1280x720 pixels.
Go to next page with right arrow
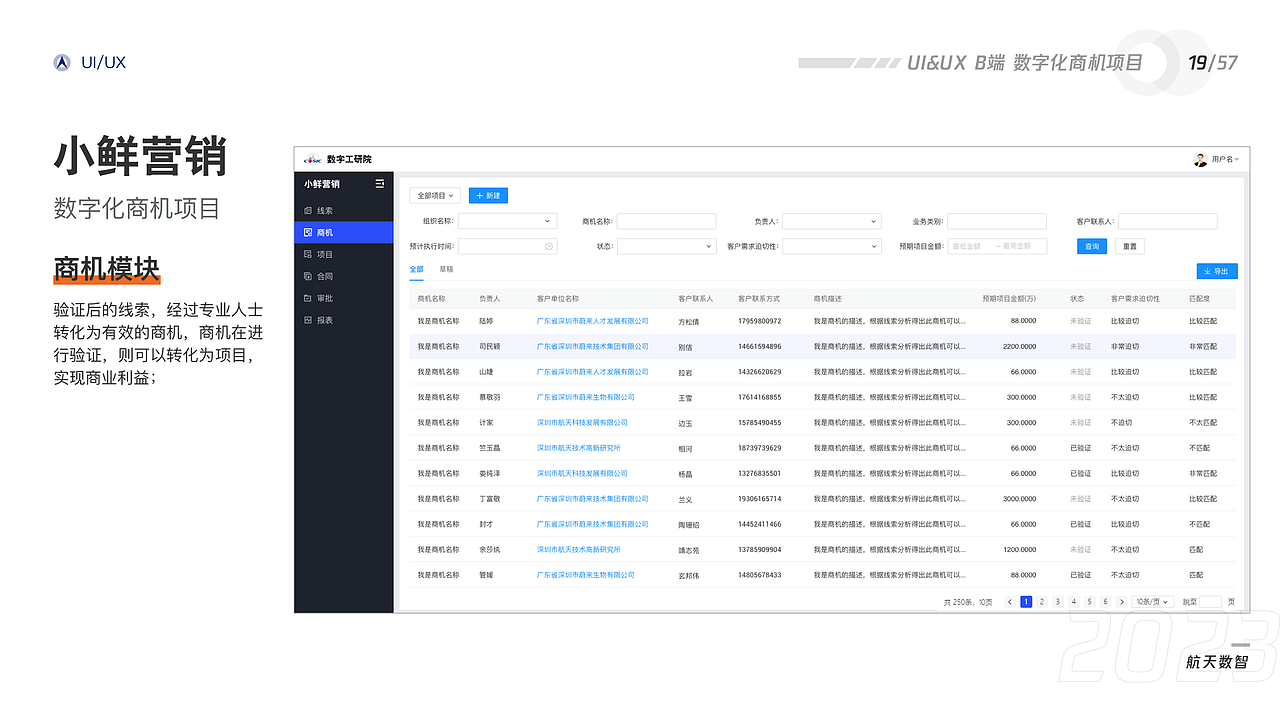click(x=1122, y=602)
